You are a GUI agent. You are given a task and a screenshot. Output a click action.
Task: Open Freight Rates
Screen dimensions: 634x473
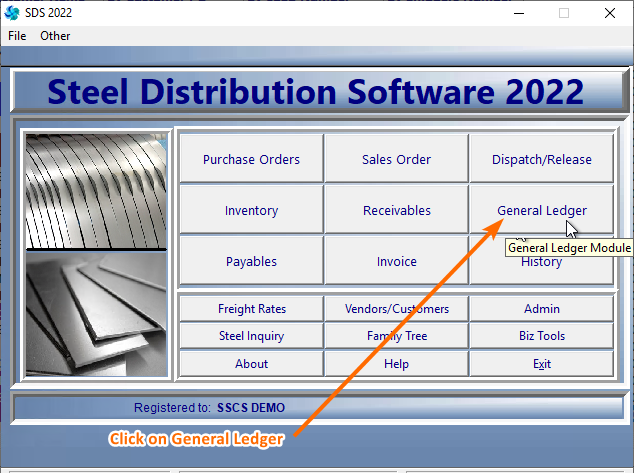tap(251, 309)
